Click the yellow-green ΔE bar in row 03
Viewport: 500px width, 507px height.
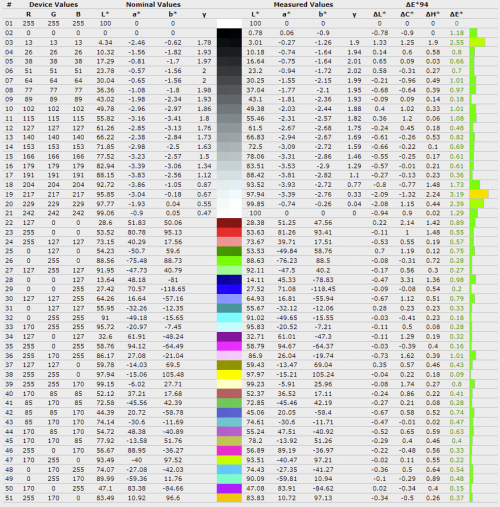click(x=477, y=42)
